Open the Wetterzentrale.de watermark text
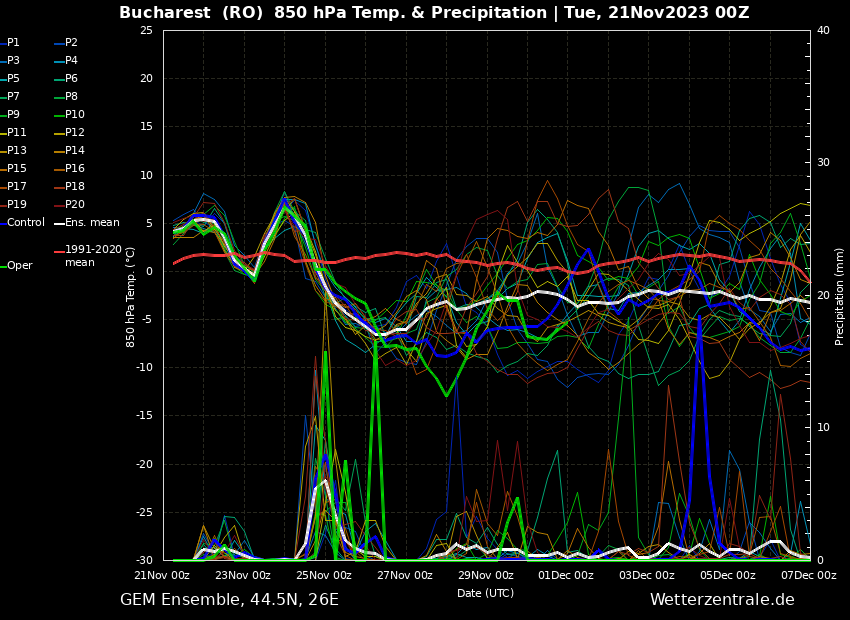This screenshot has height=620, width=850. click(722, 600)
